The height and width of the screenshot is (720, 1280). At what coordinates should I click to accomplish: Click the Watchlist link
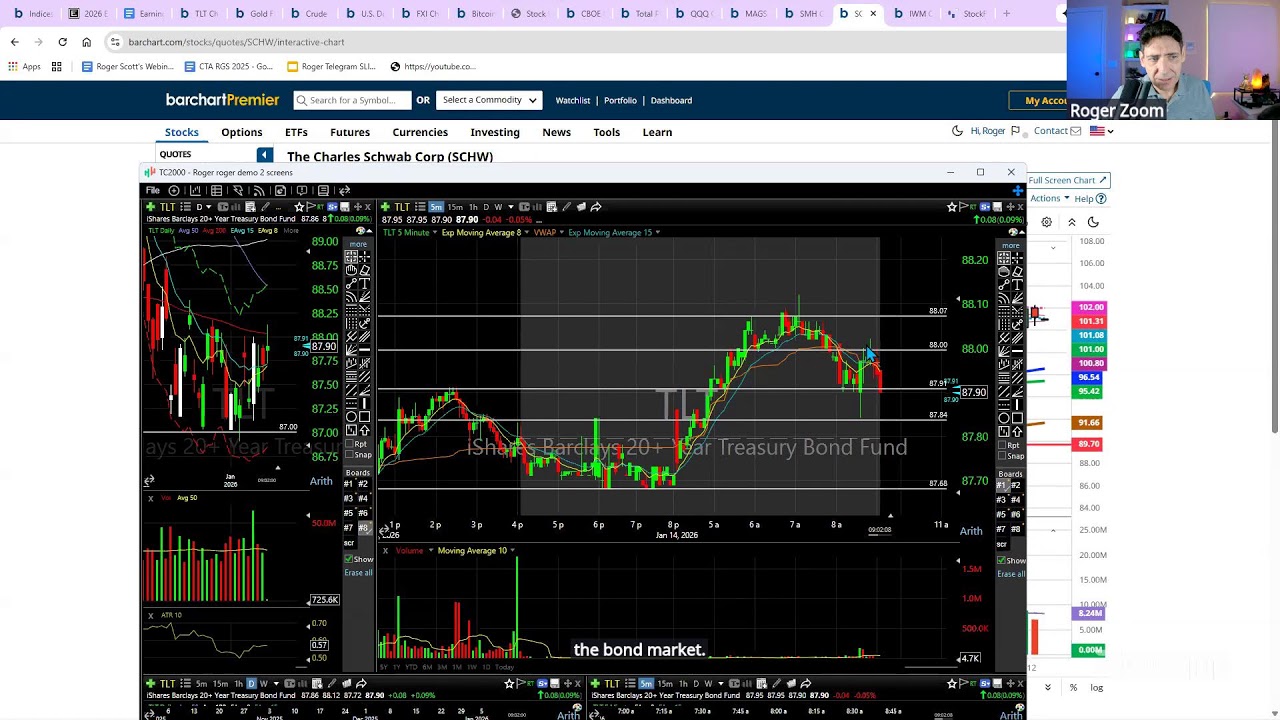click(x=573, y=100)
